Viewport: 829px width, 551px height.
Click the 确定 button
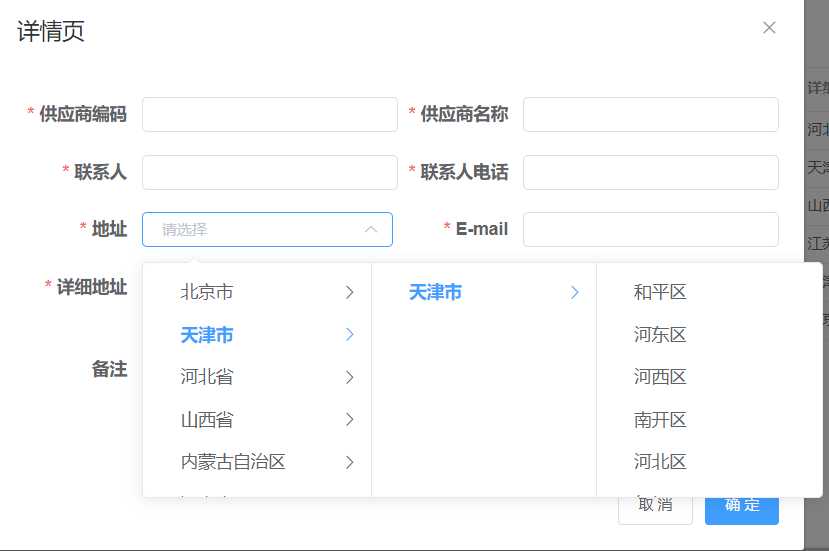pyautogui.click(x=742, y=510)
